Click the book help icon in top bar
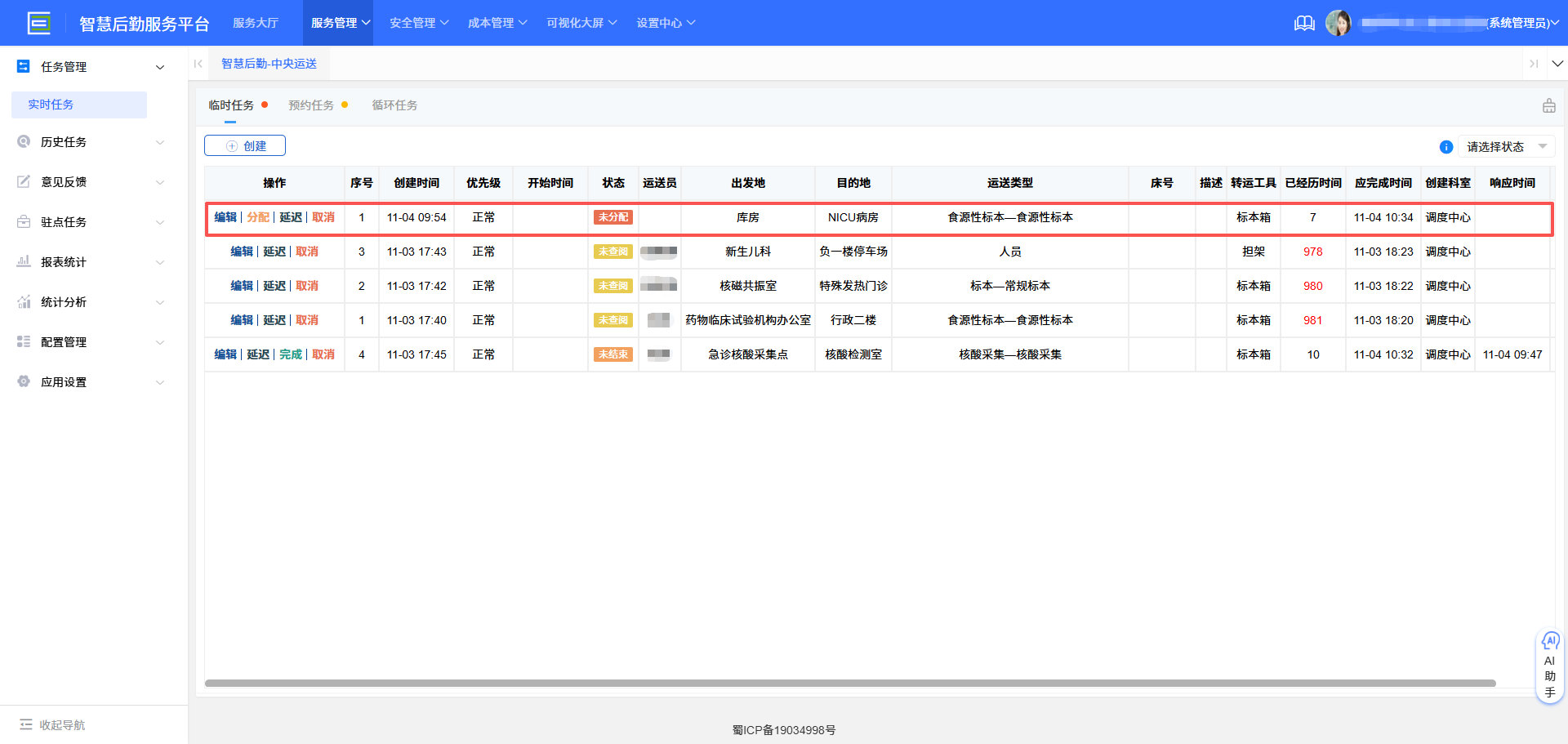The height and width of the screenshot is (744, 1568). point(1304,23)
